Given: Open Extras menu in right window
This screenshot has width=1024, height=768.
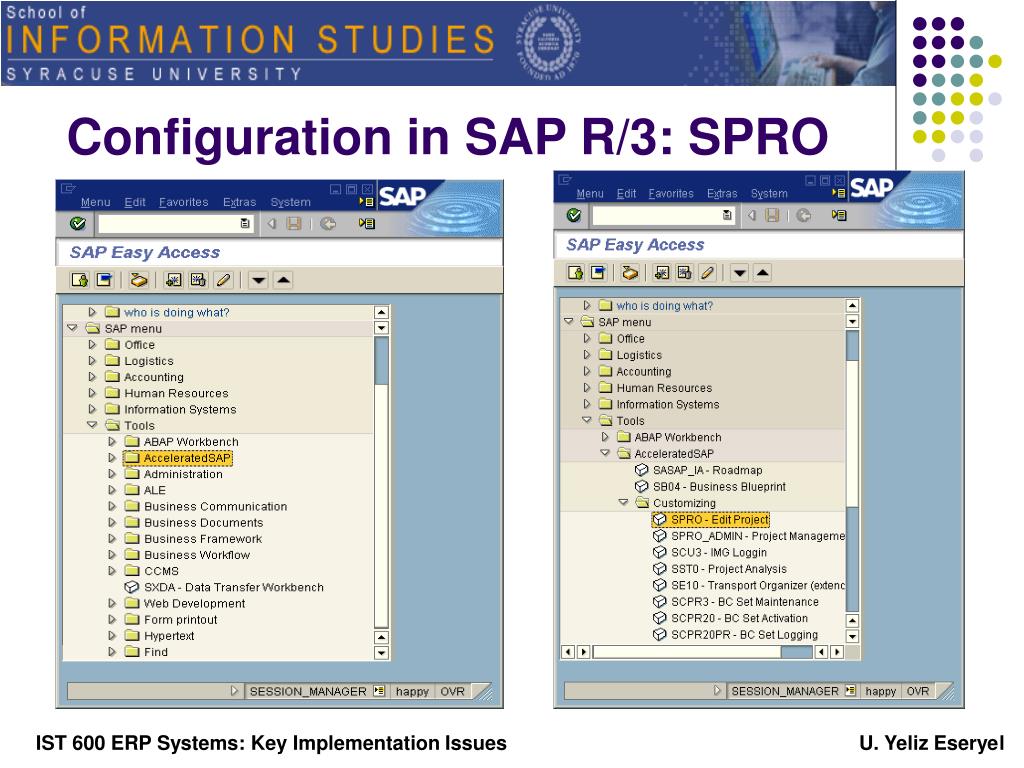Looking at the screenshot, I should (722, 194).
